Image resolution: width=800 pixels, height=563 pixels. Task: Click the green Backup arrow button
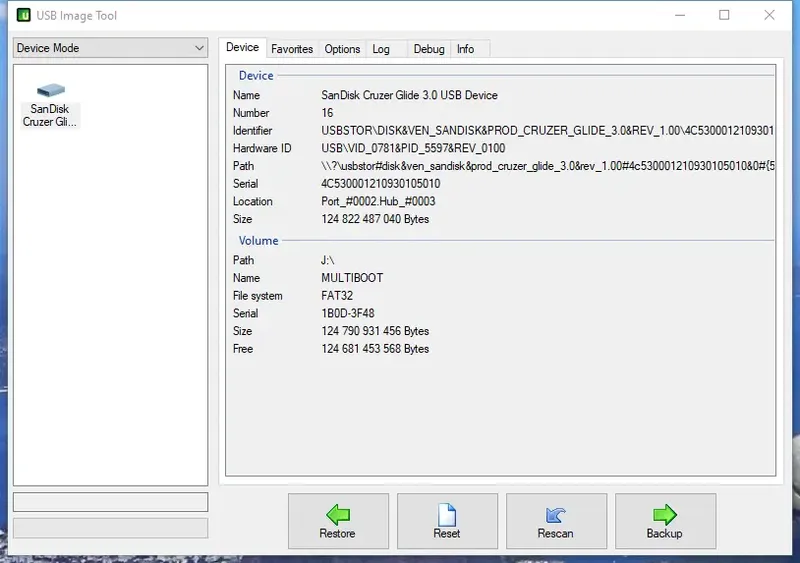pyautogui.click(x=665, y=521)
